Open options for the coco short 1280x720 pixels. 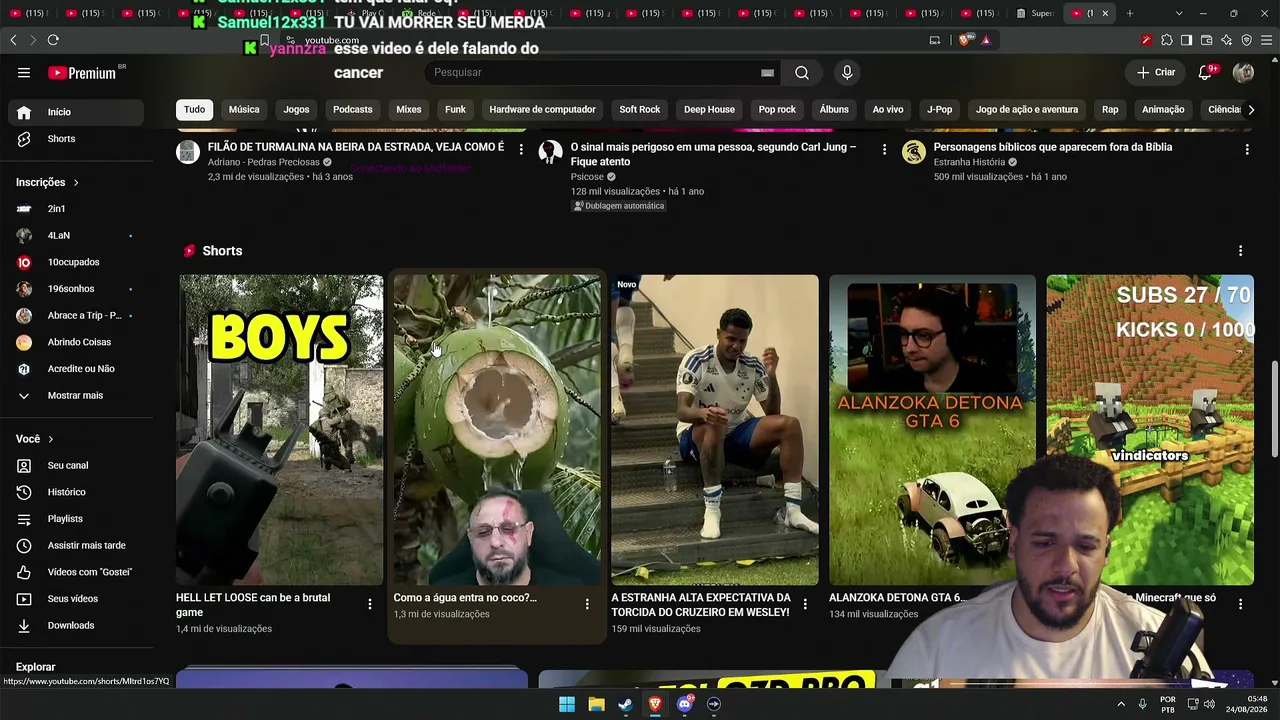point(587,604)
